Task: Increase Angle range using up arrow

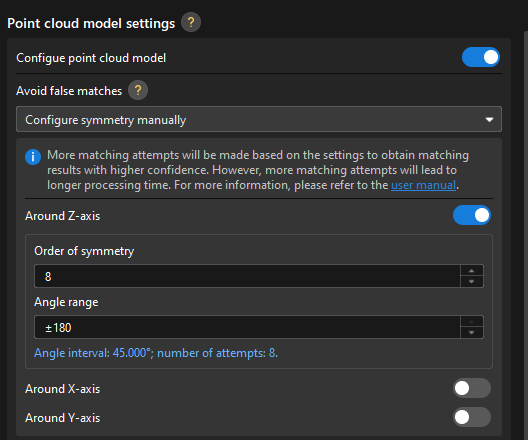Action: pyautogui.click(x=471, y=322)
